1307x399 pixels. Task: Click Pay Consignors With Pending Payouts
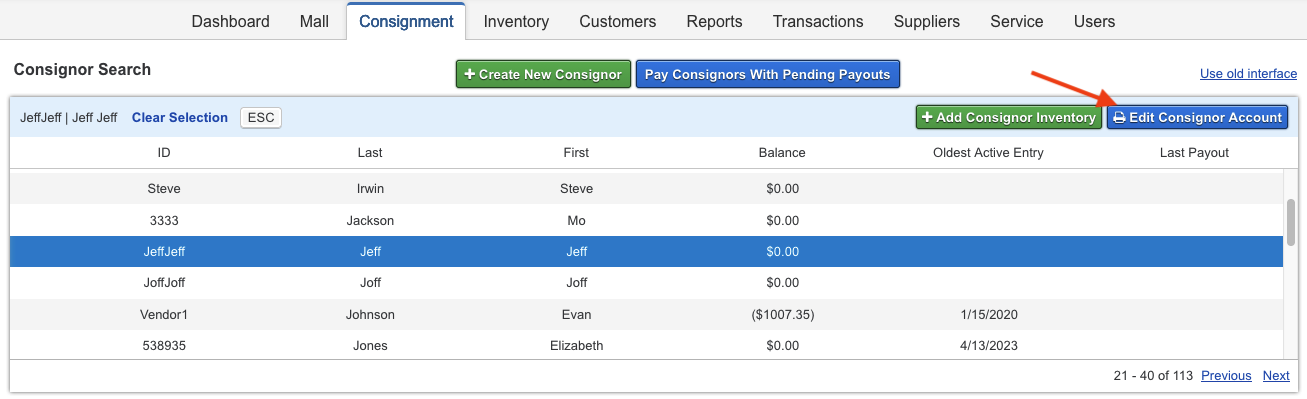point(767,75)
